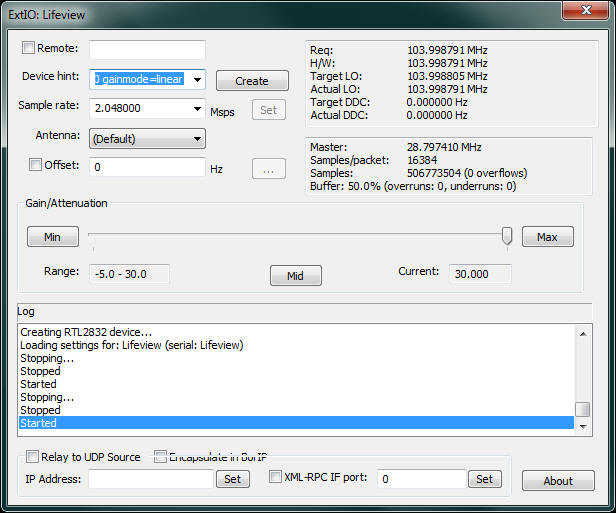The height and width of the screenshot is (513, 616).
Task: Click the log scrollbar thumb
Action: pos(583,409)
